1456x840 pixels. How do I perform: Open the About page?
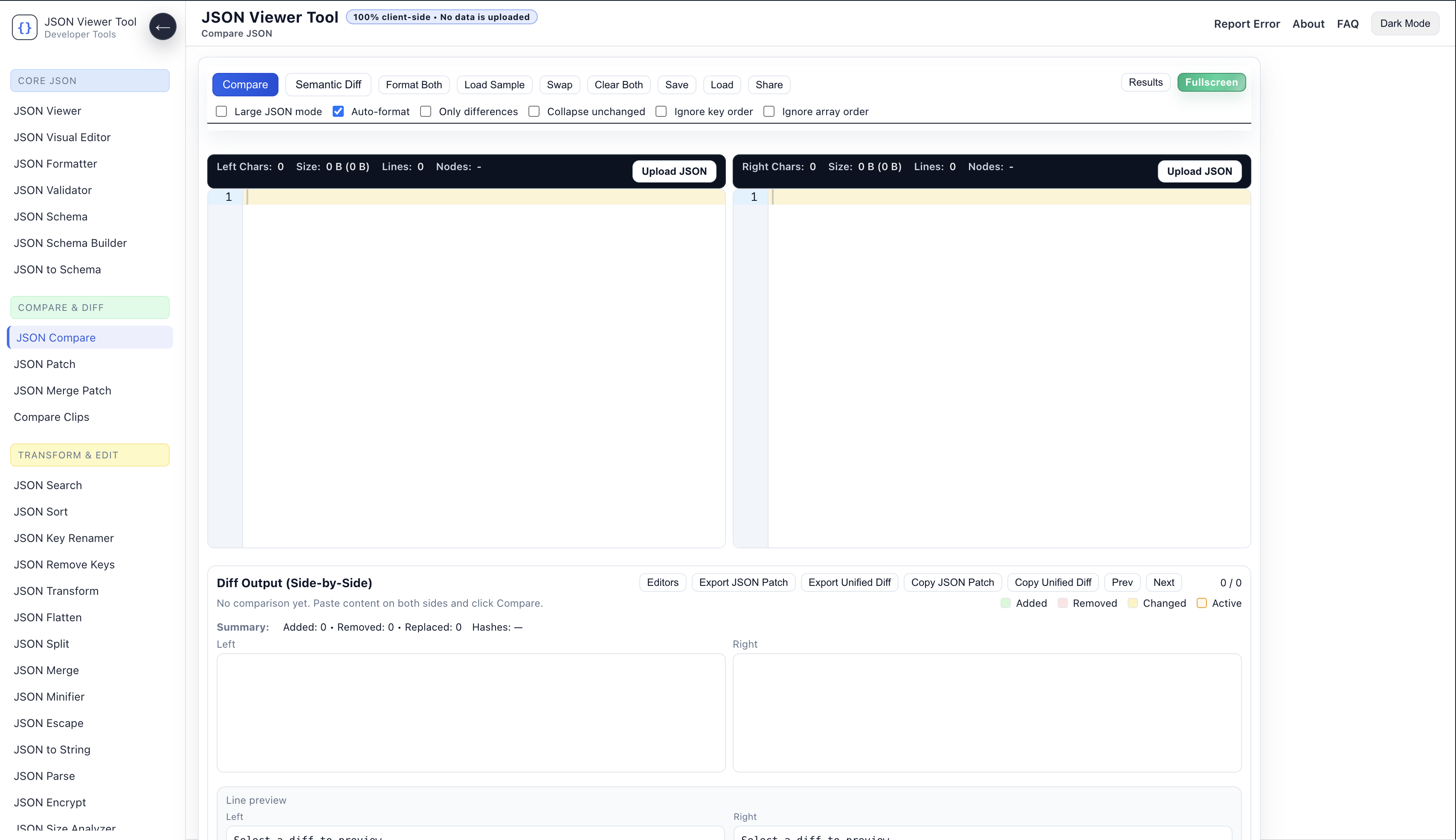point(1308,23)
